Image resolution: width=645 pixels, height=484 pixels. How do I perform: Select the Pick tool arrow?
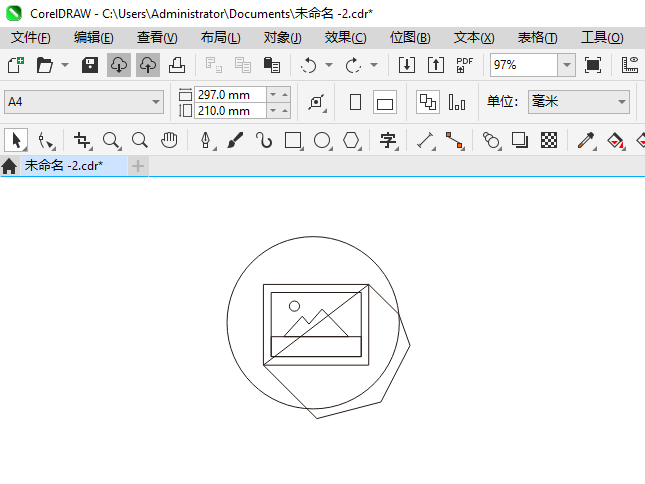tap(16, 141)
